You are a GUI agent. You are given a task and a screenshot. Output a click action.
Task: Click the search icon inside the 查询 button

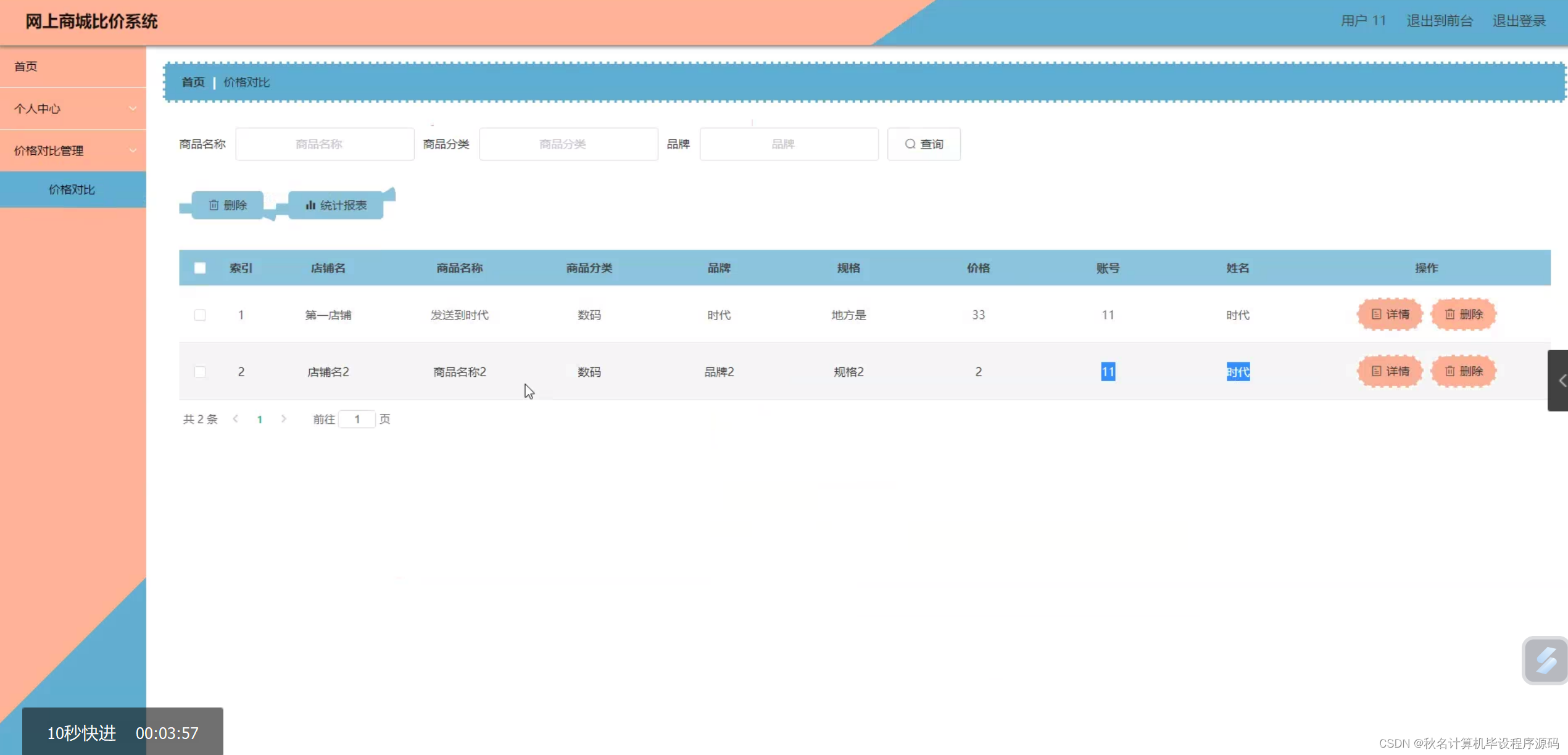910,144
